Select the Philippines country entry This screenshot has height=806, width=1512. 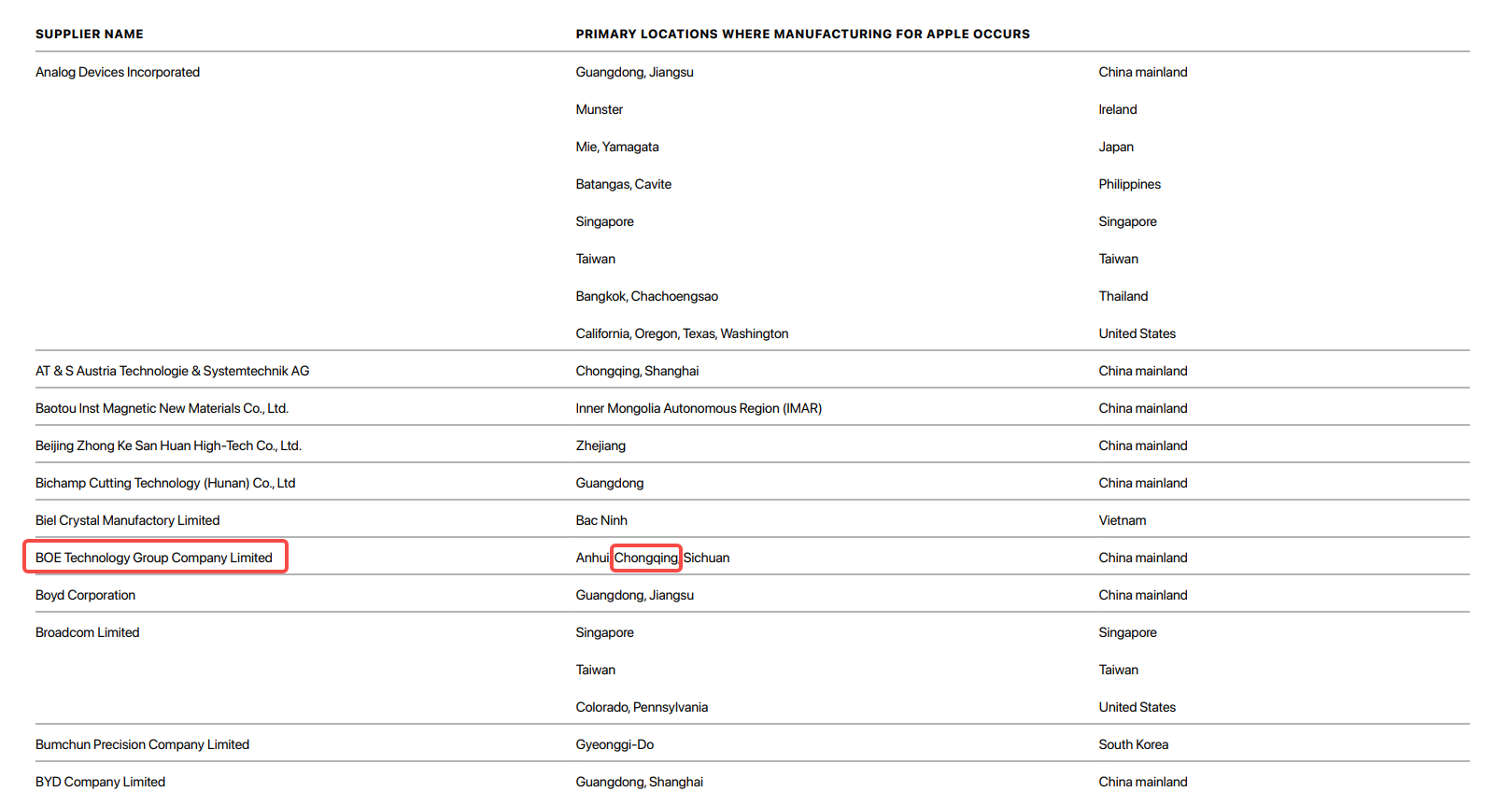coord(1129,184)
